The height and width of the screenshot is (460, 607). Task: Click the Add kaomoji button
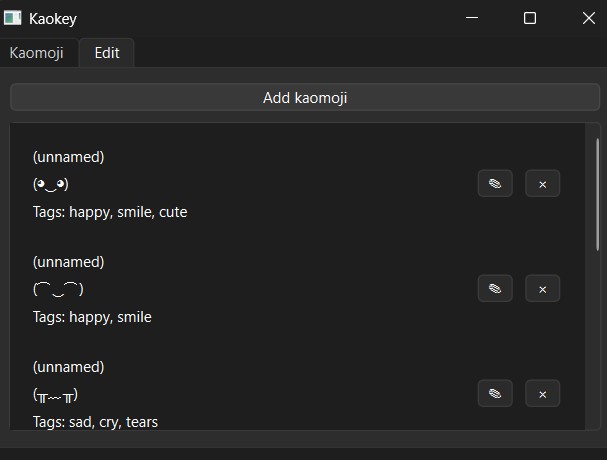[x=305, y=98]
